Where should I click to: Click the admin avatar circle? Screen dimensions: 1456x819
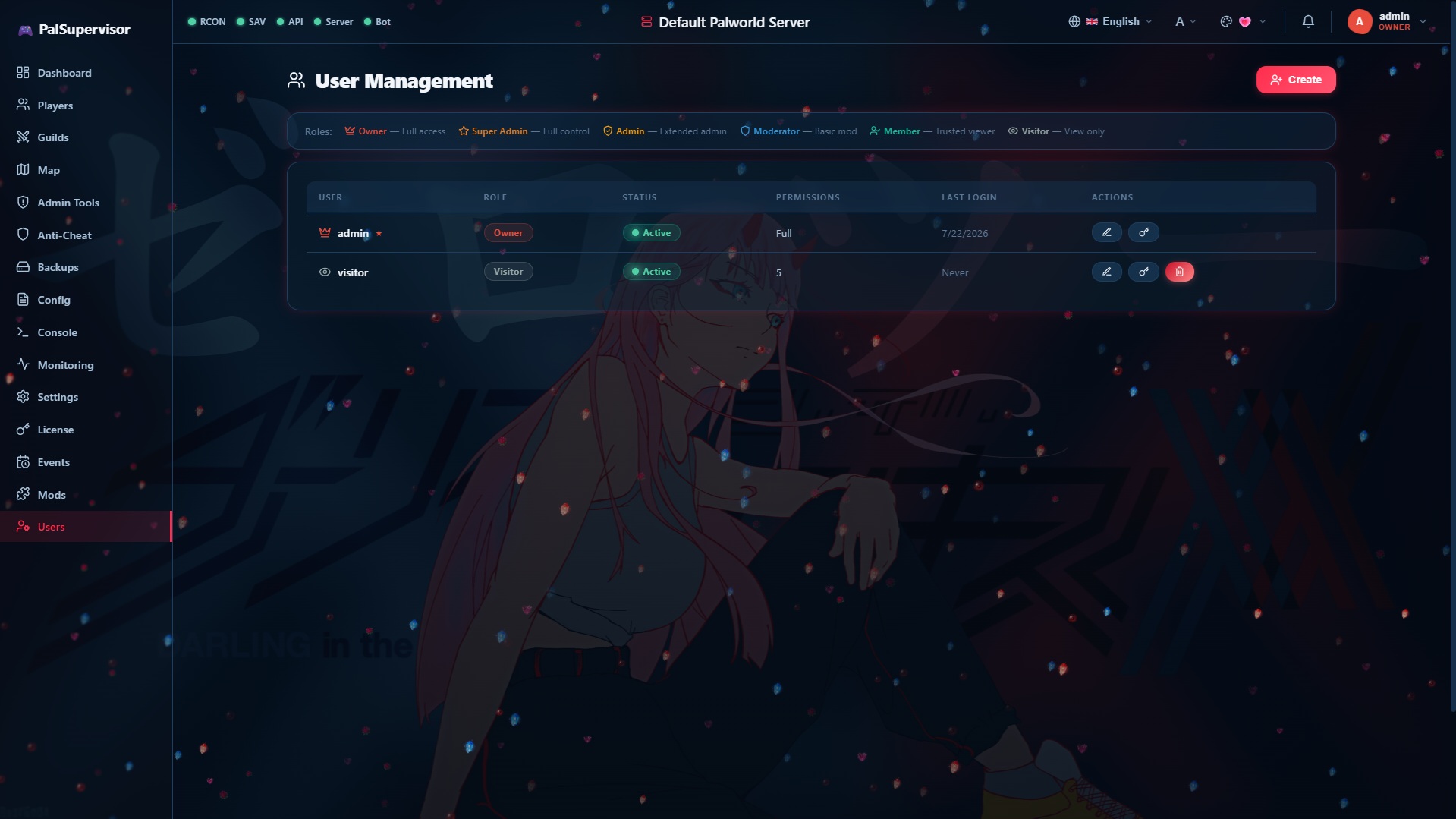click(1360, 22)
